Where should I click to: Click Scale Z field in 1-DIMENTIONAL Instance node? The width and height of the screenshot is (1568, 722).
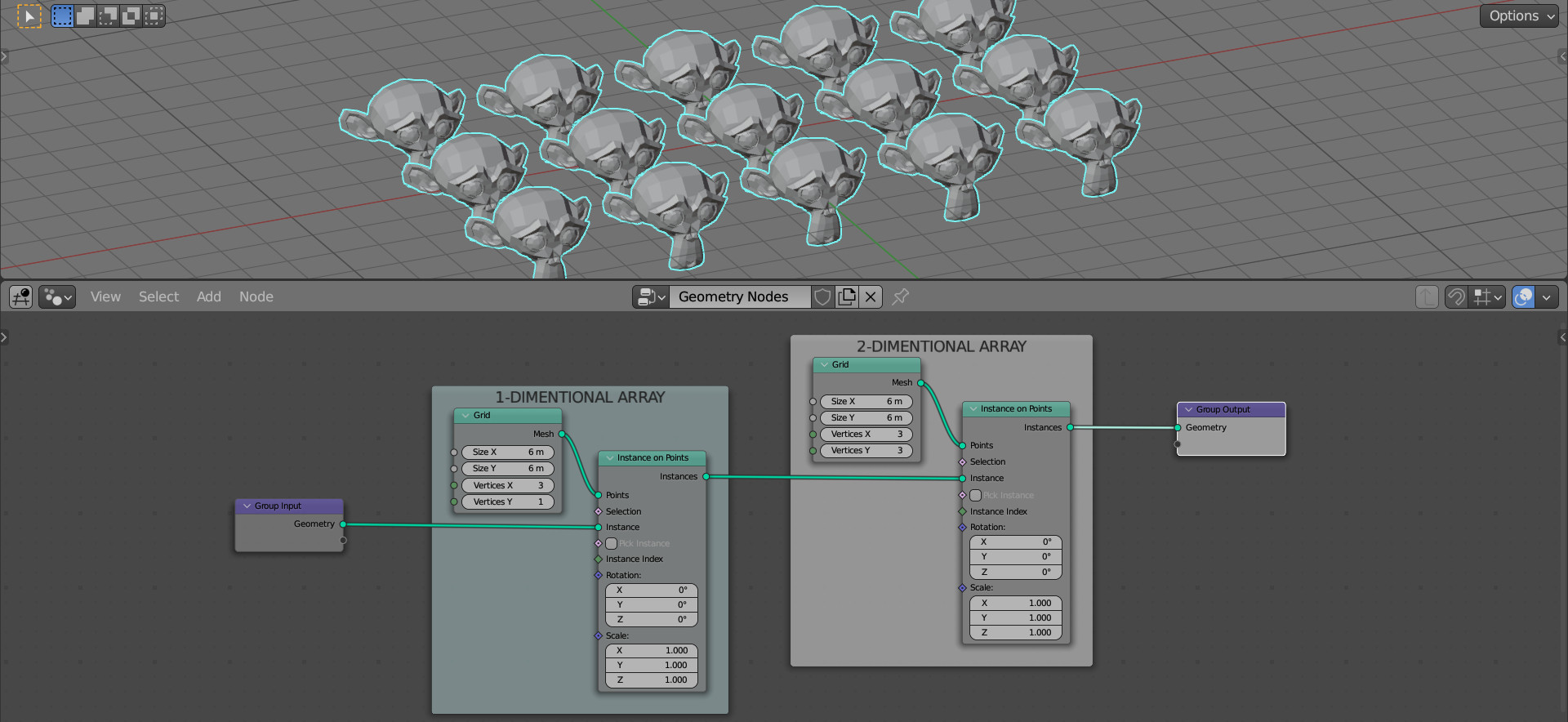click(x=652, y=680)
